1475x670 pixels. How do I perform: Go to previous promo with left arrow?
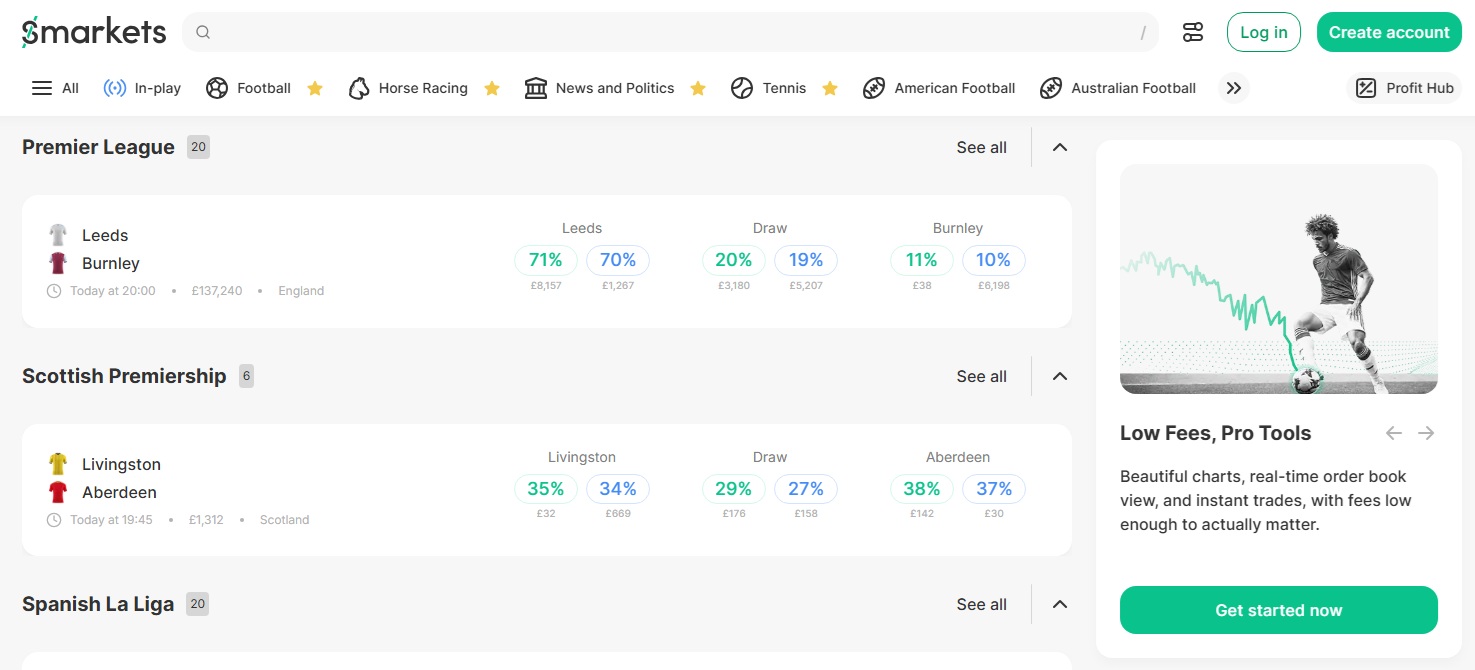click(x=1394, y=433)
